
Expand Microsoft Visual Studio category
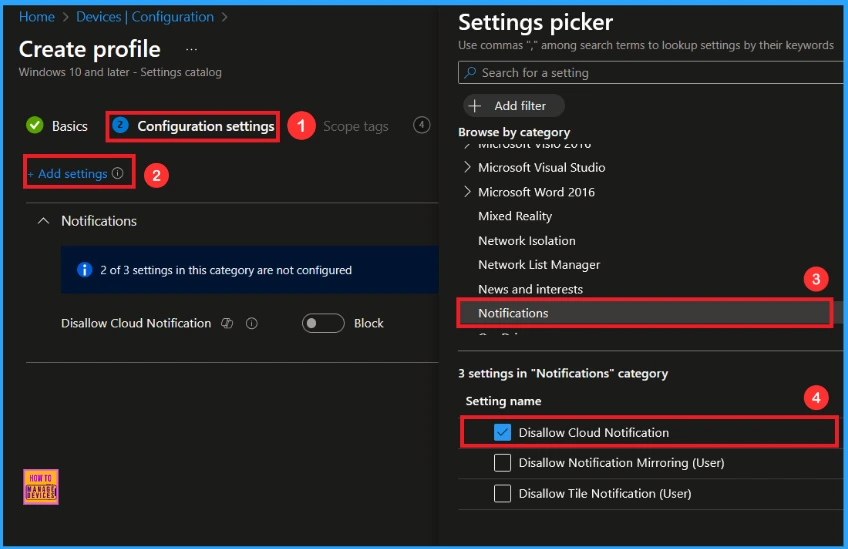(x=467, y=167)
